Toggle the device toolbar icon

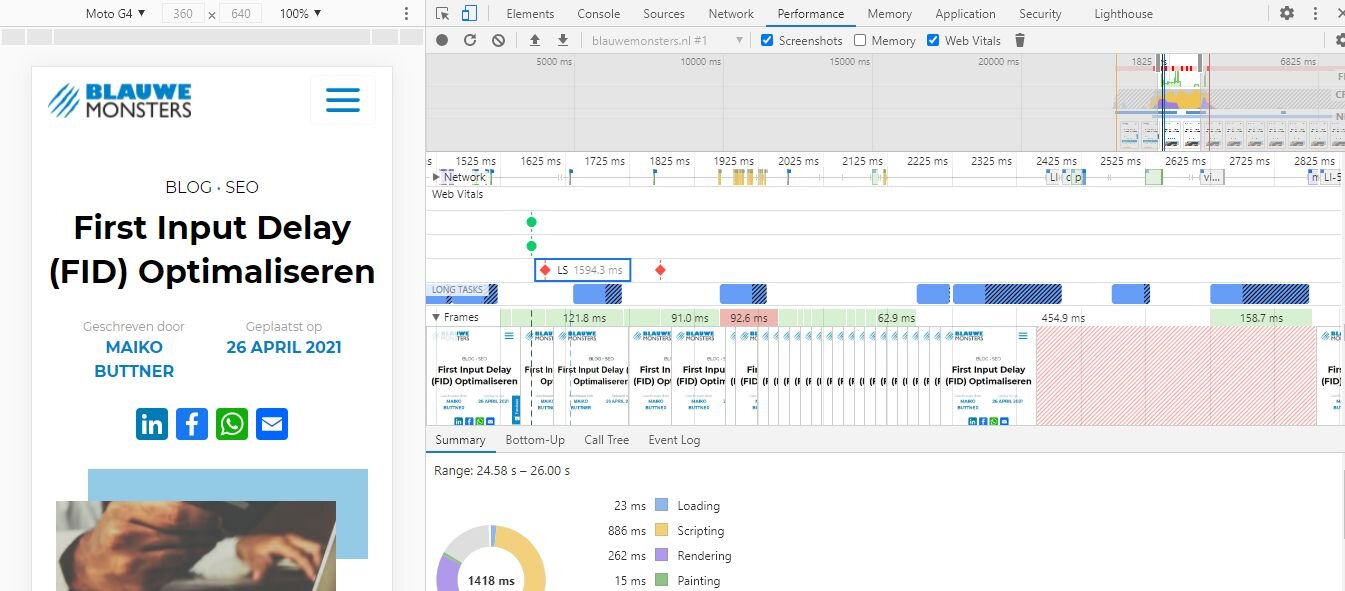tap(469, 14)
